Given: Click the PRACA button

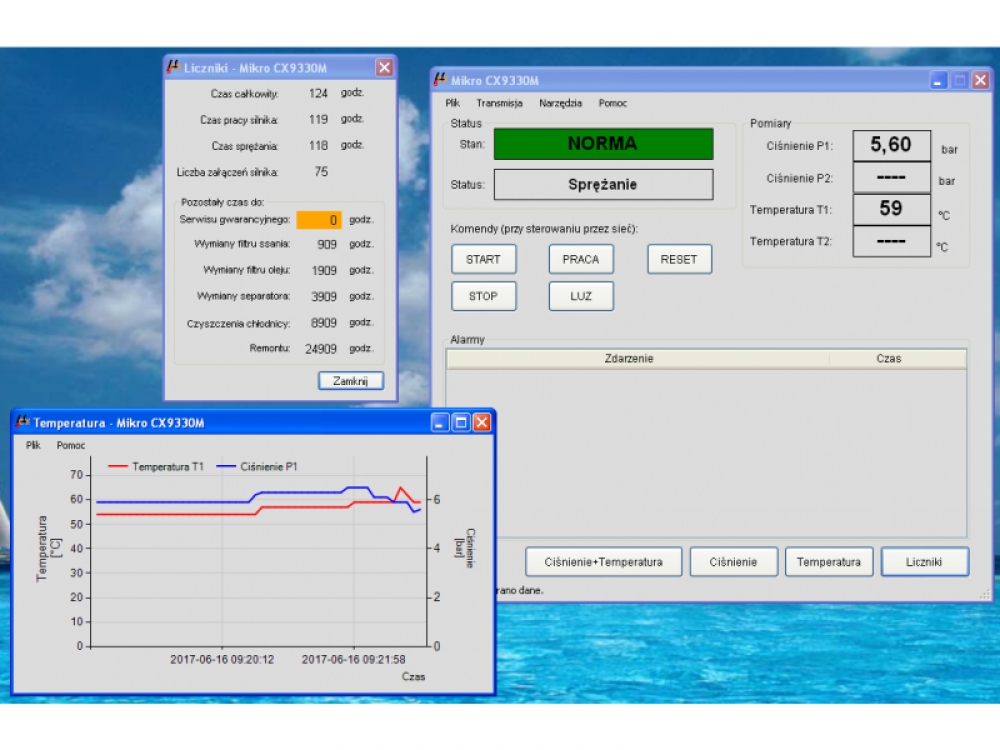Looking at the screenshot, I should (x=581, y=259).
